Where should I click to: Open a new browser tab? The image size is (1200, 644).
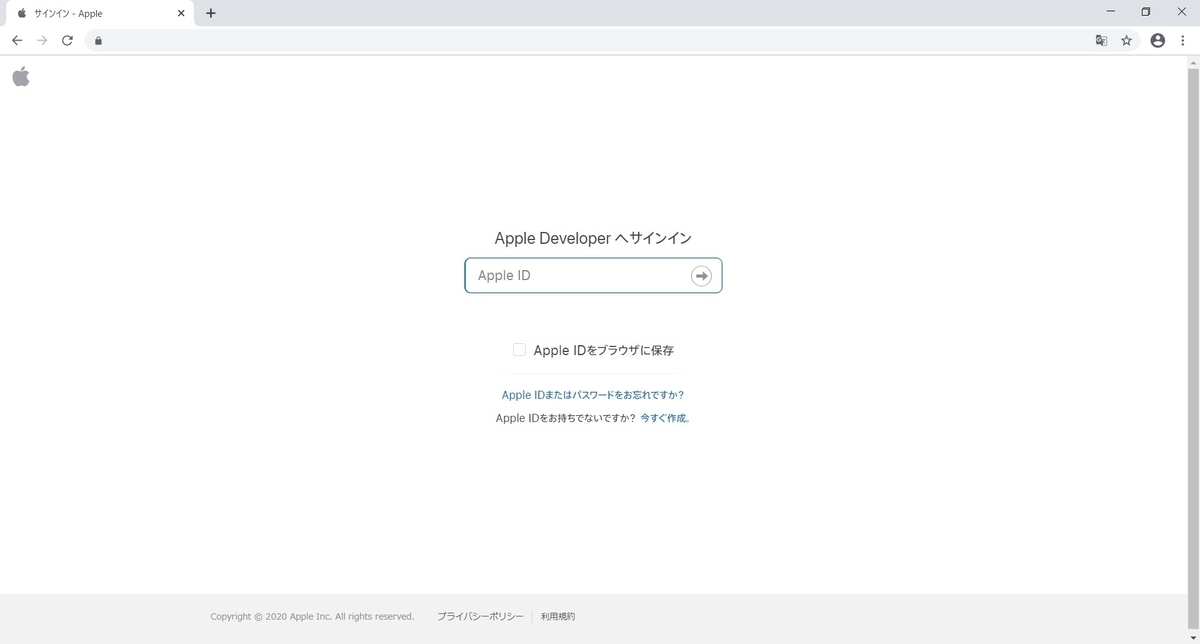click(211, 14)
